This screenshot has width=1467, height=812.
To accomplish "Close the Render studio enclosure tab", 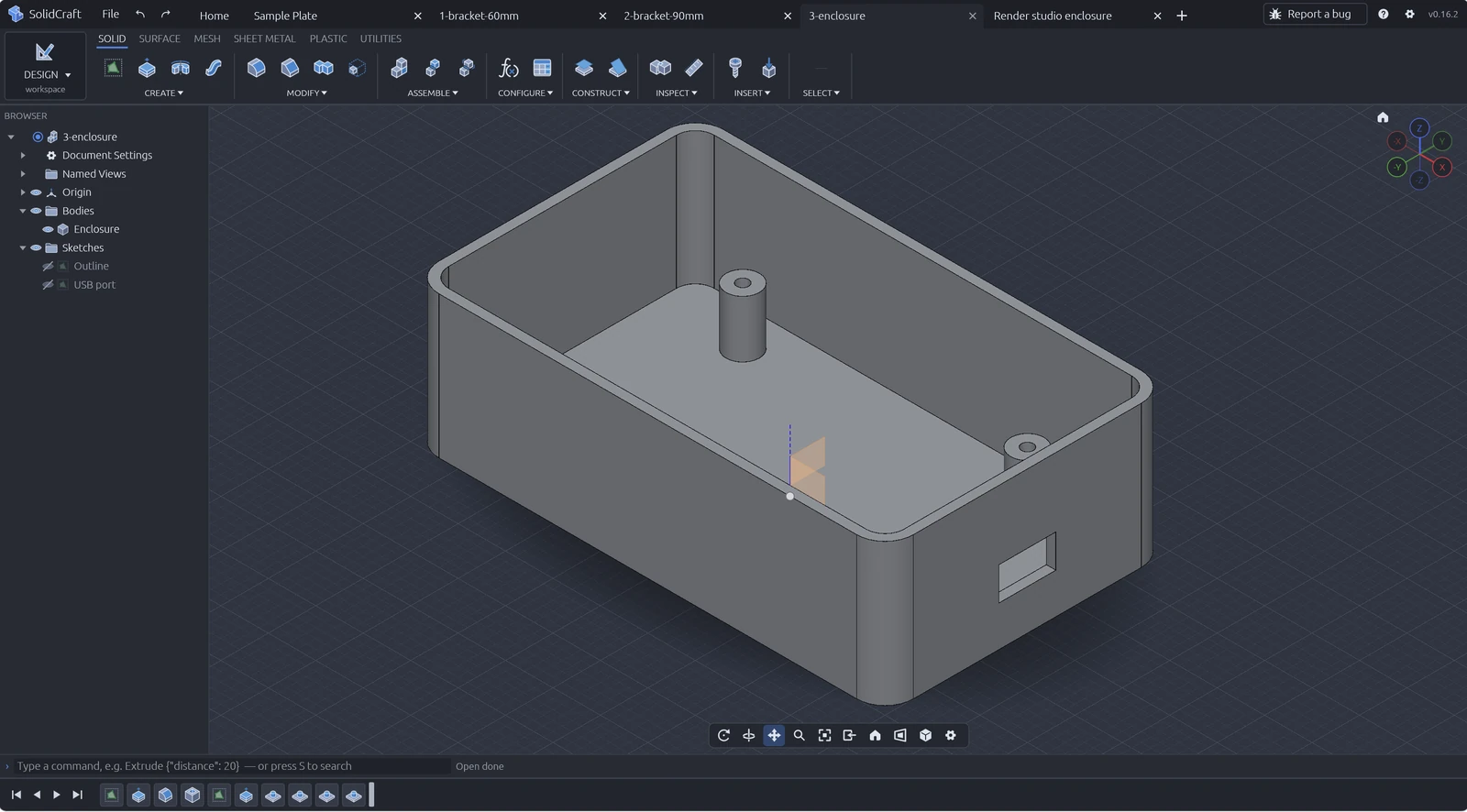I will point(1157,16).
